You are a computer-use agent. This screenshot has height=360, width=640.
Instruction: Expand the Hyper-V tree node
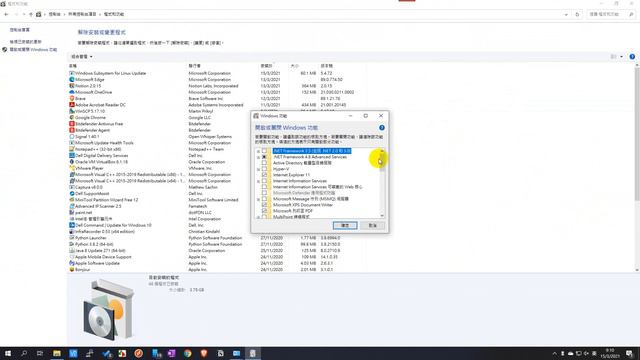[x=258, y=169]
